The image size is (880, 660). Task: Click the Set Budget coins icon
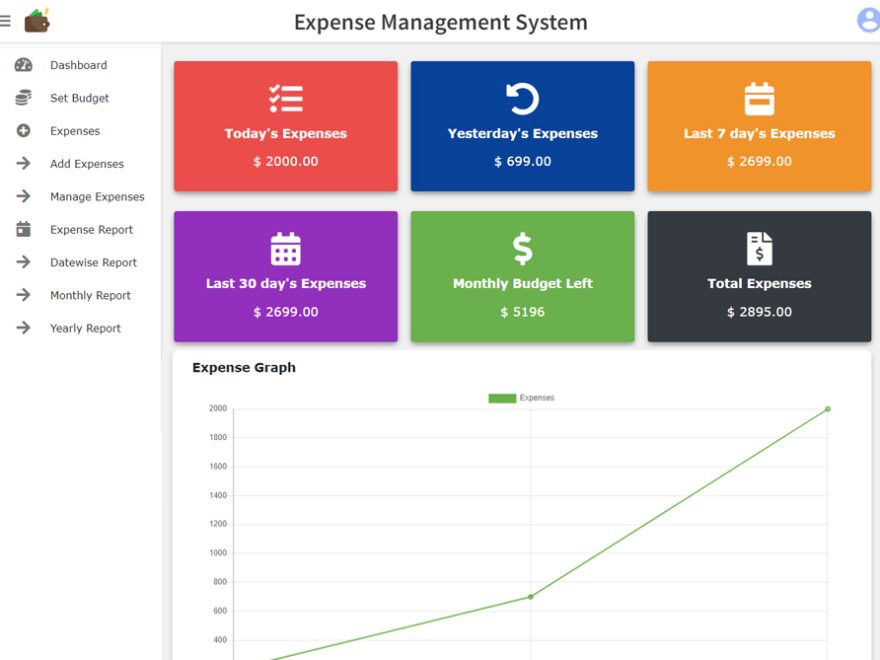coord(24,98)
